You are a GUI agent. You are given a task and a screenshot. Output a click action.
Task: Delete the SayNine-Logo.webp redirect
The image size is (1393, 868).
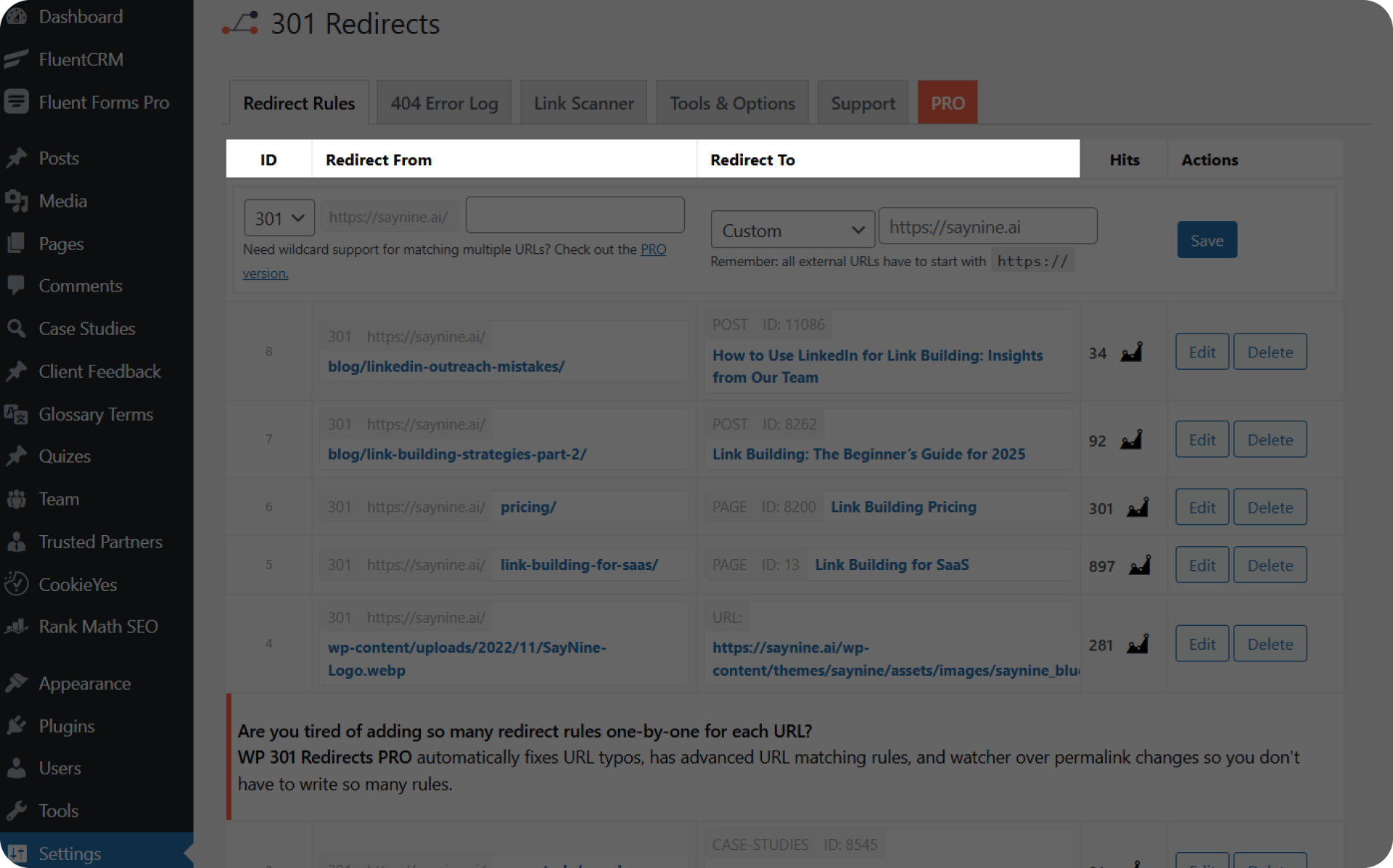[x=1270, y=644]
